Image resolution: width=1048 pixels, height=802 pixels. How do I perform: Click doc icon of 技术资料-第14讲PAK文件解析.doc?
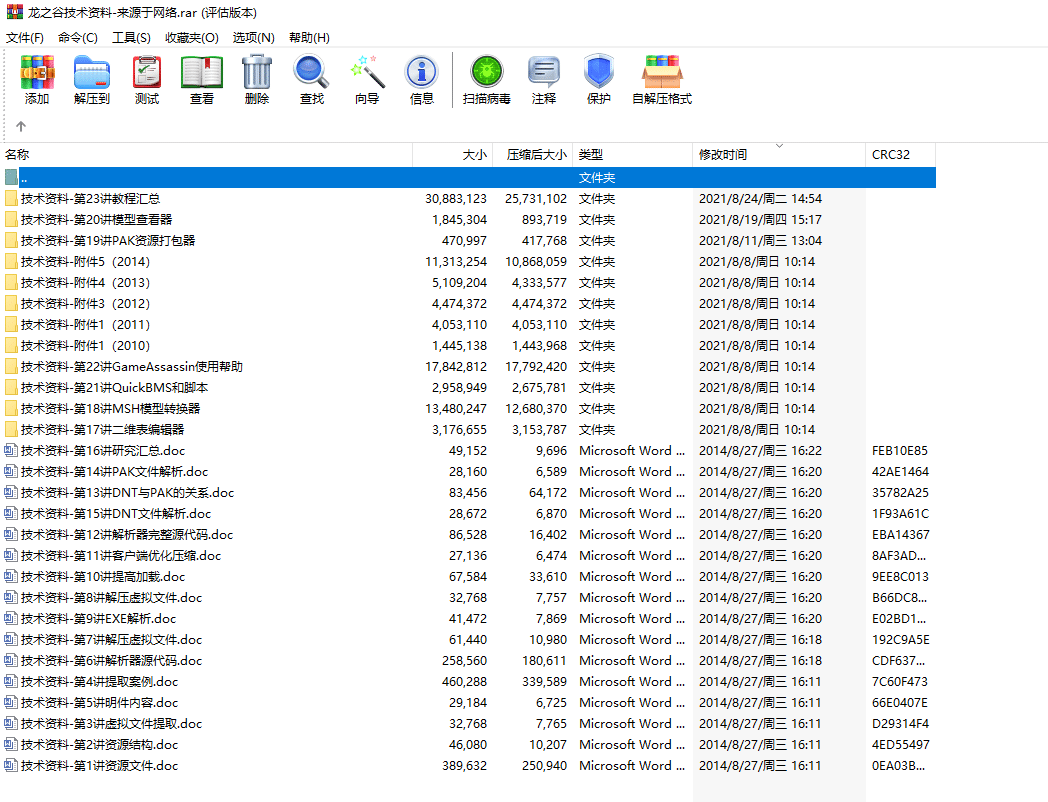tap(11, 471)
